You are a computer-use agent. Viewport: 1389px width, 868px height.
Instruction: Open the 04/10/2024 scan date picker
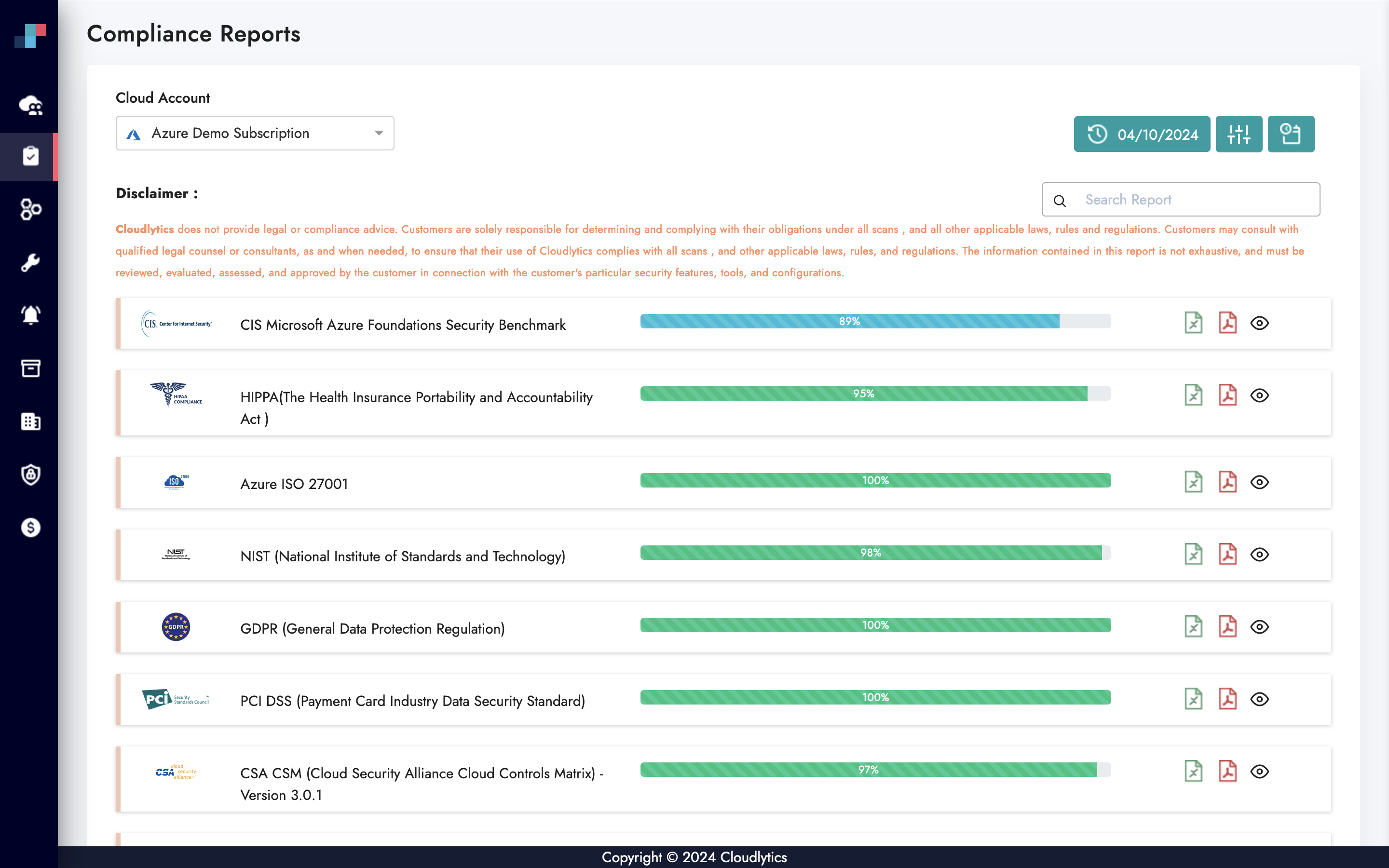coord(1142,134)
